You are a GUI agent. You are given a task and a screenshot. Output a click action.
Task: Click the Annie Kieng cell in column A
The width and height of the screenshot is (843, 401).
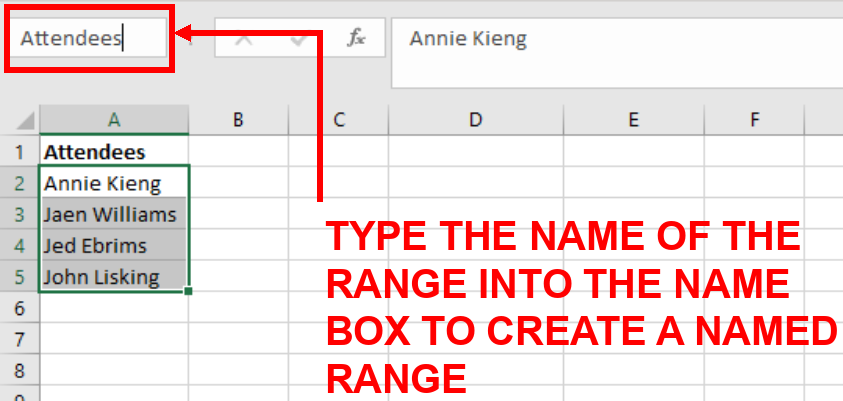tap(114, 183)
